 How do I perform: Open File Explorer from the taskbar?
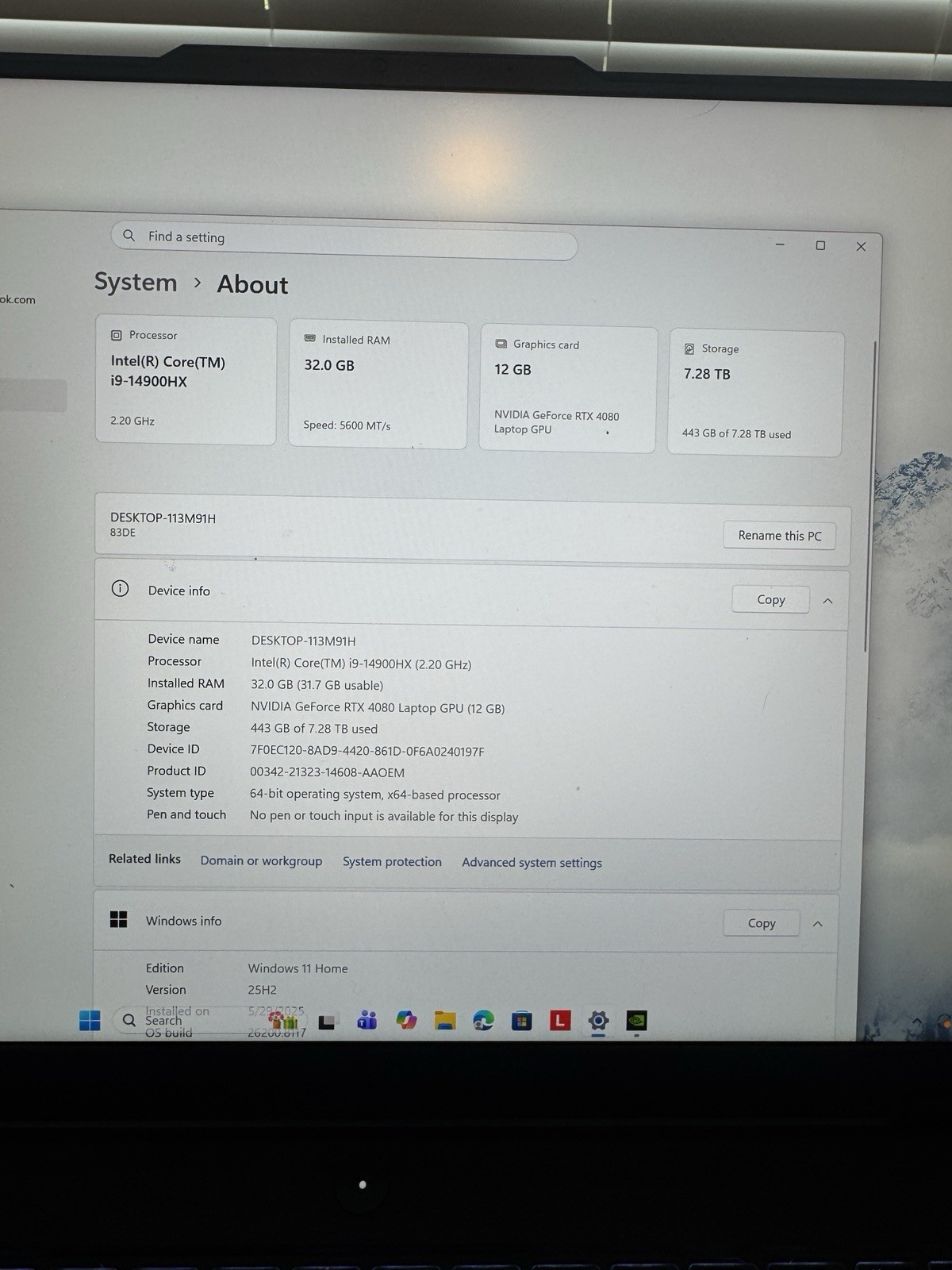(445, 1020)
